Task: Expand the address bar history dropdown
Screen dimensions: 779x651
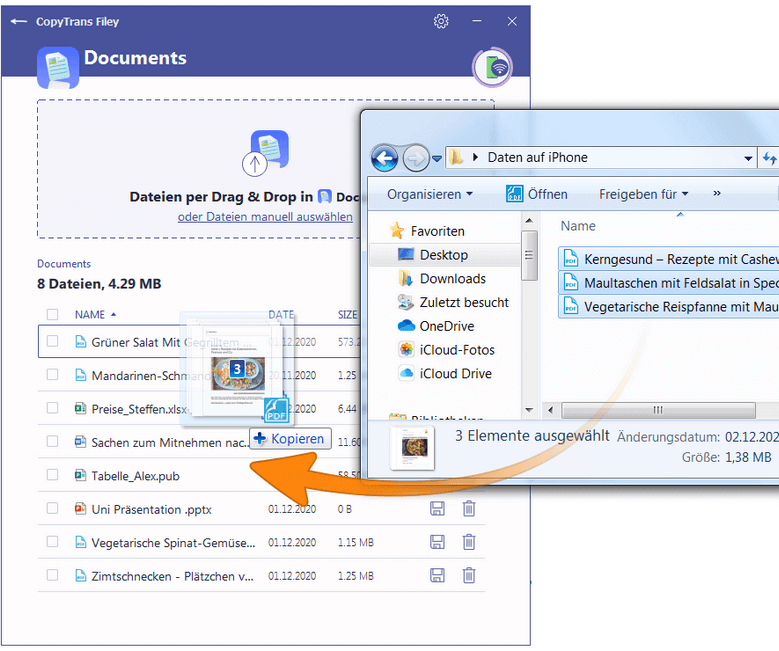Action: tap(748, 159)
